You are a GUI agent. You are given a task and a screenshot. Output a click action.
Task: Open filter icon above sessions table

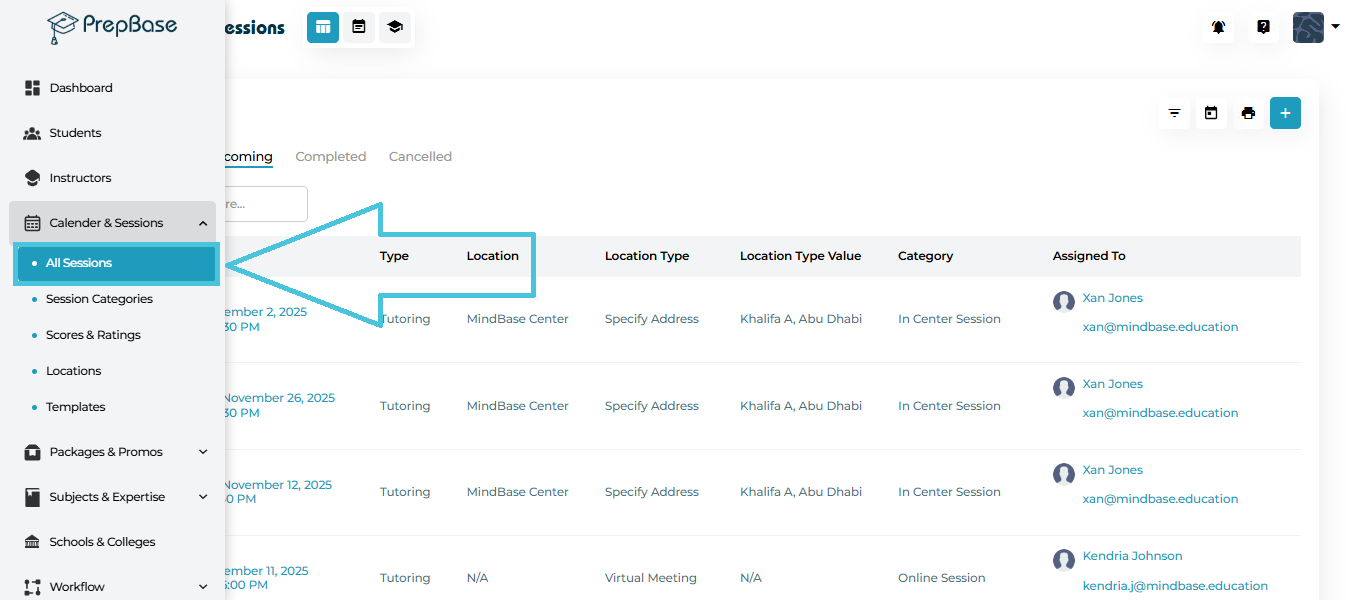(1175, 113)
